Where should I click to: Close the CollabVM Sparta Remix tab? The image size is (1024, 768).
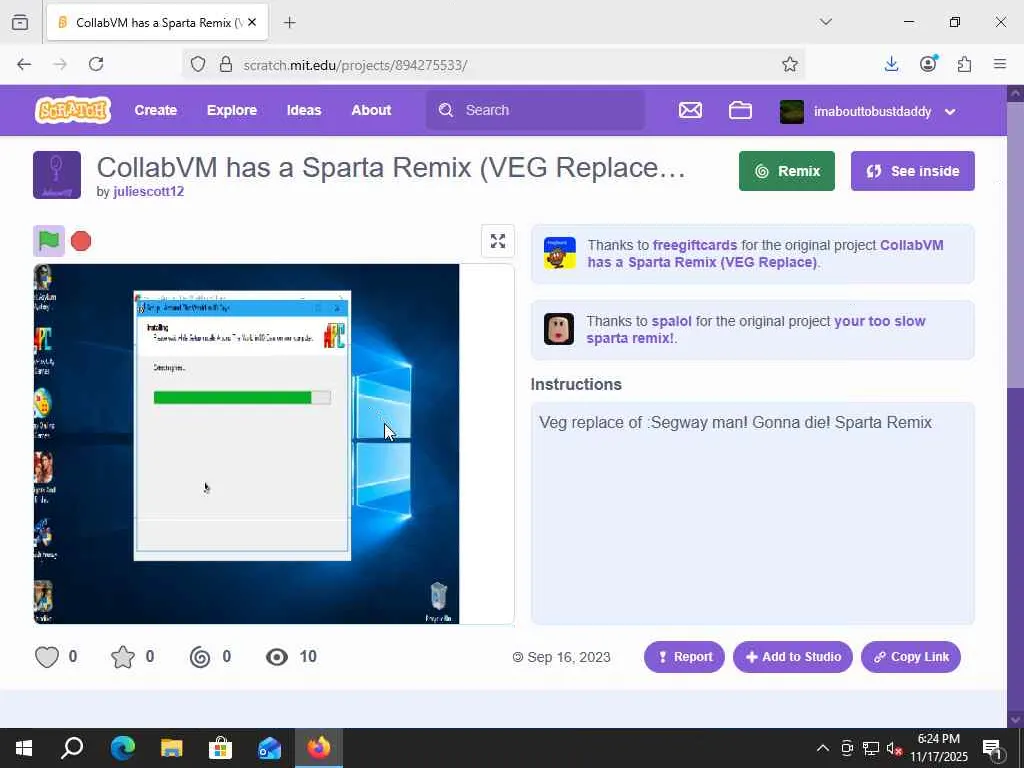(x=252, y=22)
